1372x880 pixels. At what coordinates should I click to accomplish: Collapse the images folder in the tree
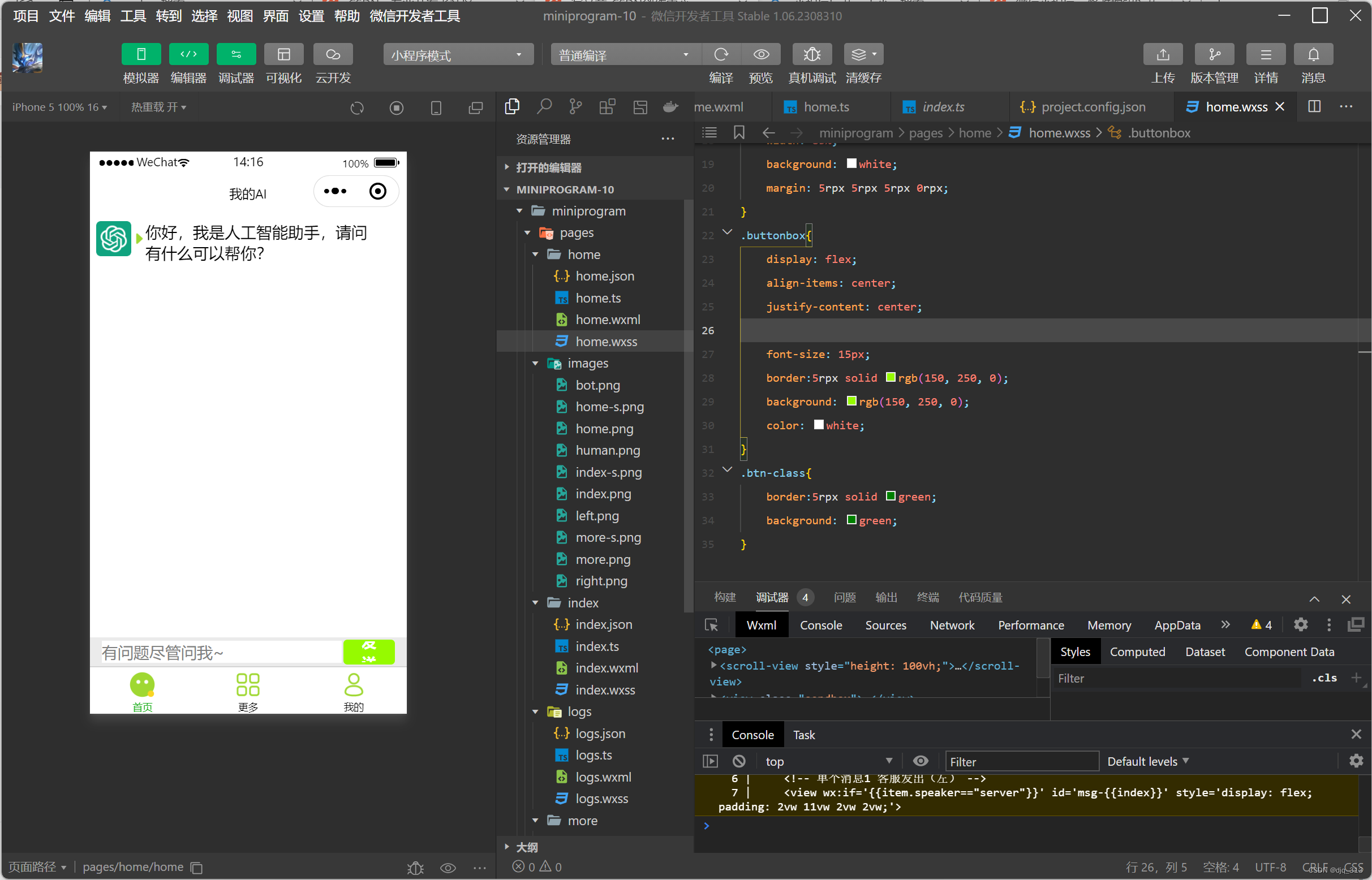536,364
